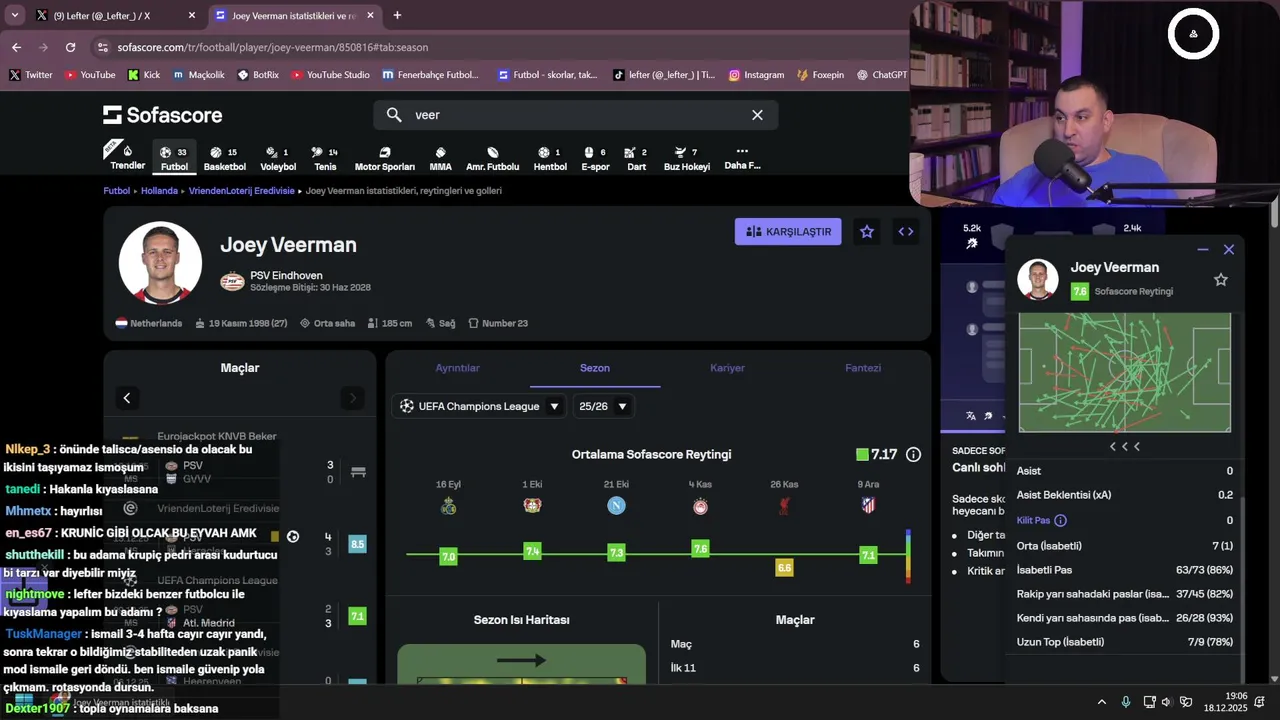This screenshot has height=720, width=1280.
Task: Select the Dart sport icon
Action: click(636, 158)
